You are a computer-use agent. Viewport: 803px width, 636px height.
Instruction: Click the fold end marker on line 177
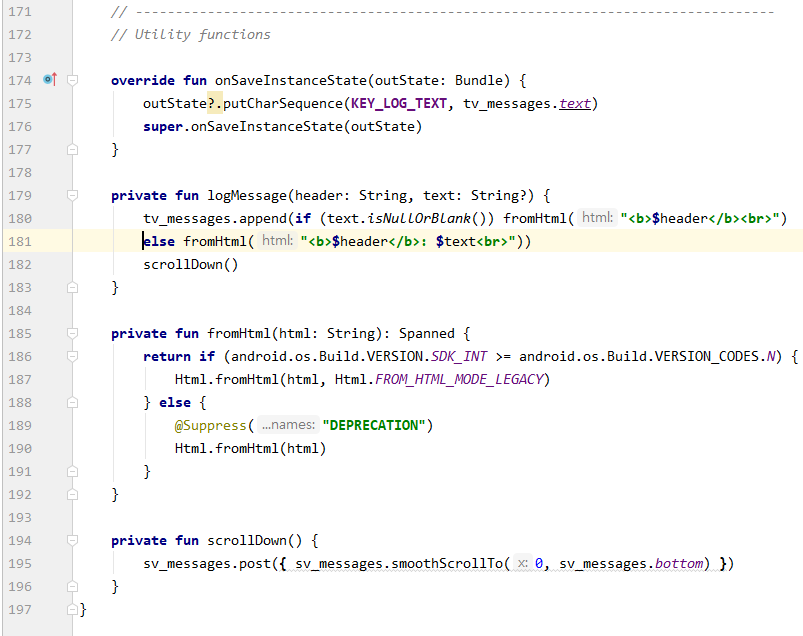[72, 149]
